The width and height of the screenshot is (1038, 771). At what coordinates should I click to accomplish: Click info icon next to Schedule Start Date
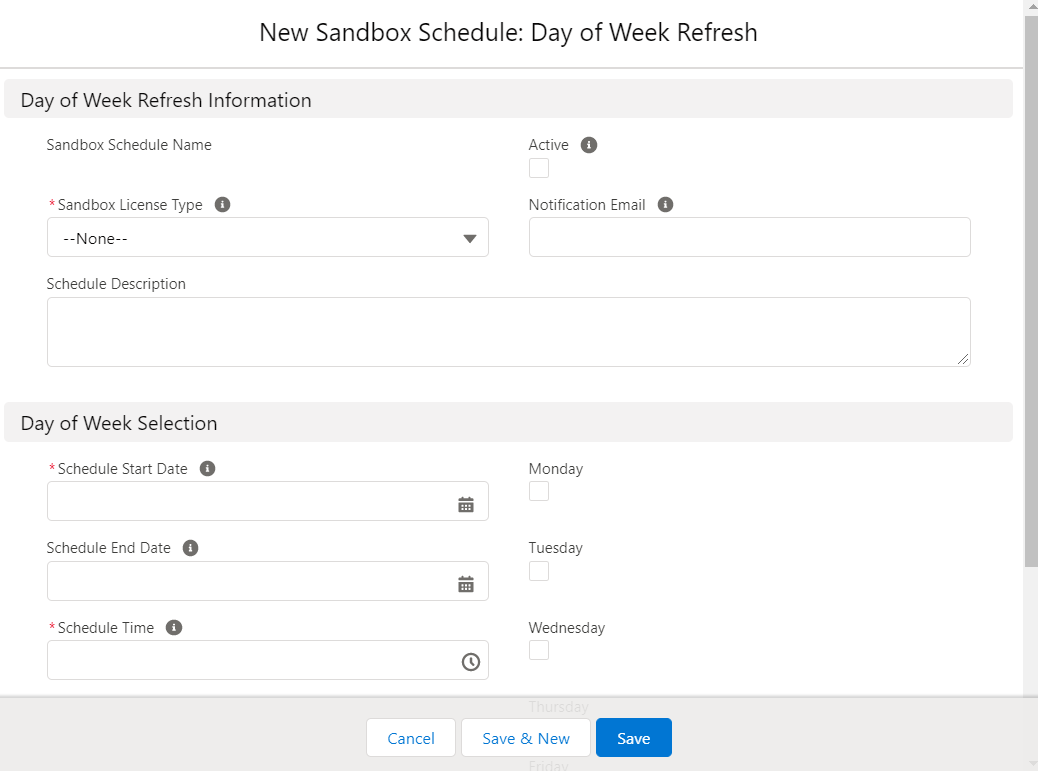pos(208,469)
